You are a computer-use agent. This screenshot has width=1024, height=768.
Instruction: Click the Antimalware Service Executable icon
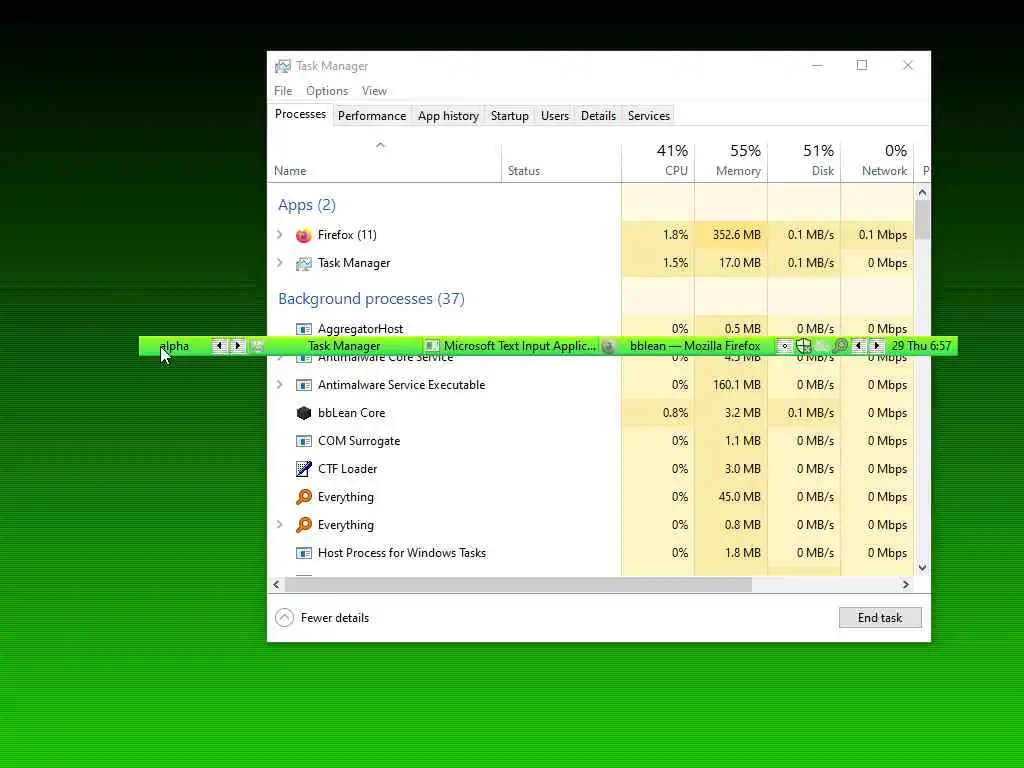[x=303, y=385]
